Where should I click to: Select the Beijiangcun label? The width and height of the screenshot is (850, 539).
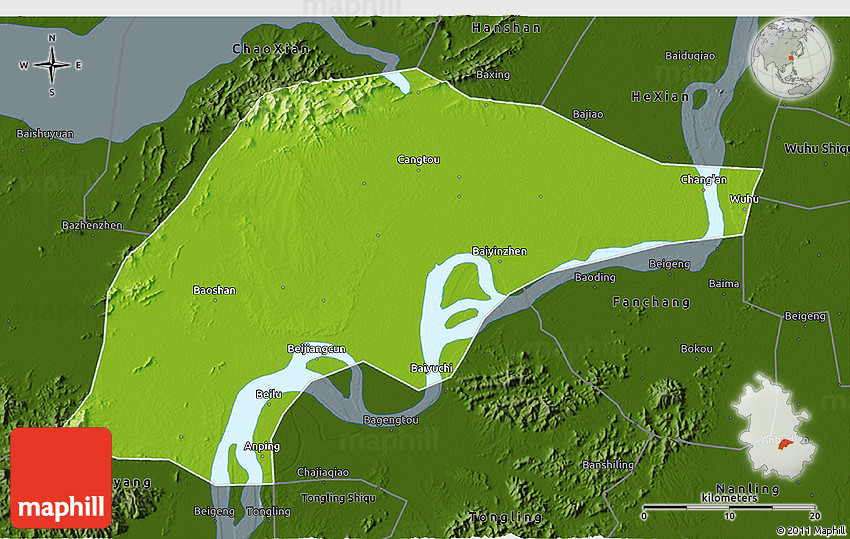click(x=316, y=348)
